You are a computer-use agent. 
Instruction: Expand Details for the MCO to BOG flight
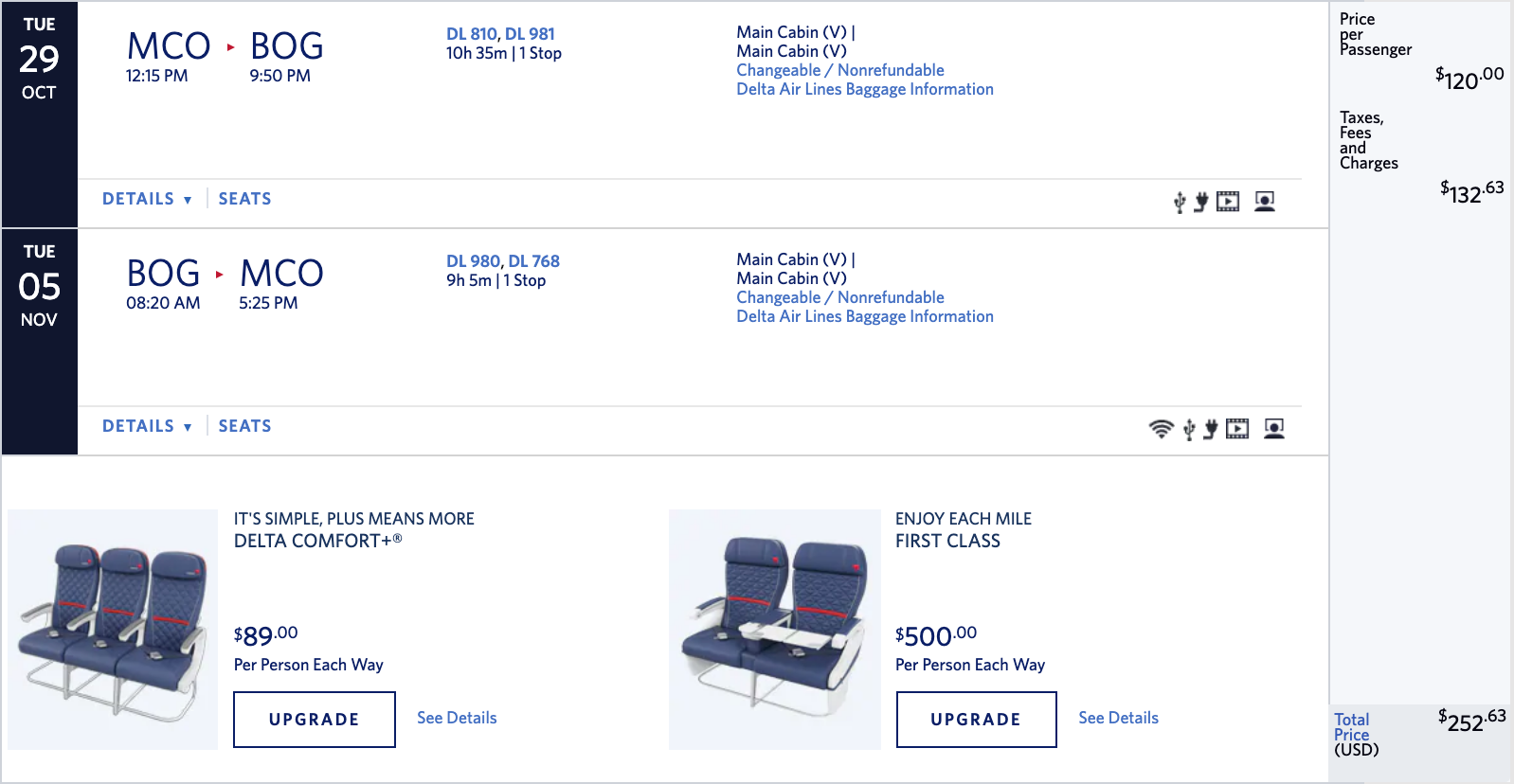[x=147, y=199]
